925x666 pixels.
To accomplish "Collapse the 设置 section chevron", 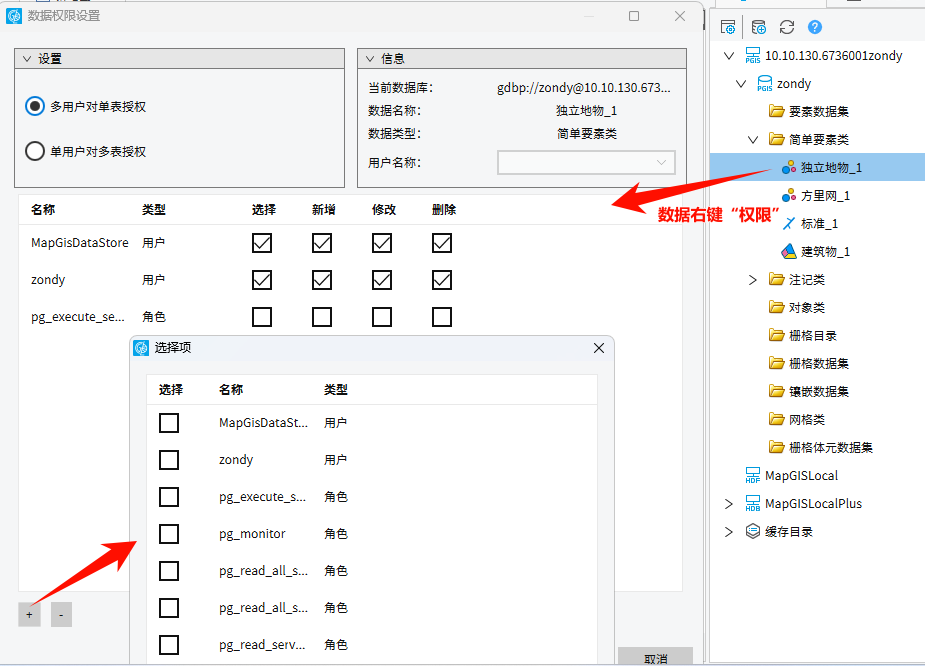I will 27,59.
